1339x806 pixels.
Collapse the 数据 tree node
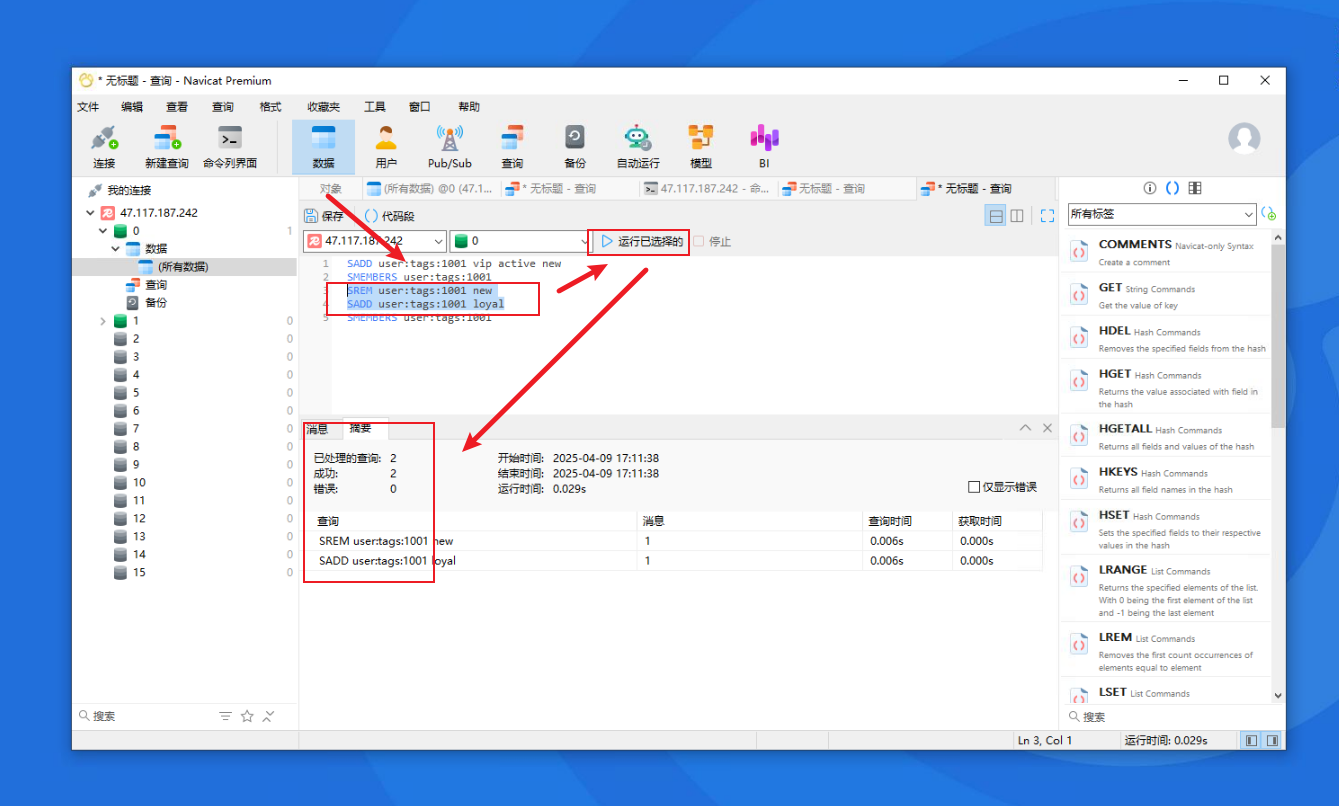115,249
